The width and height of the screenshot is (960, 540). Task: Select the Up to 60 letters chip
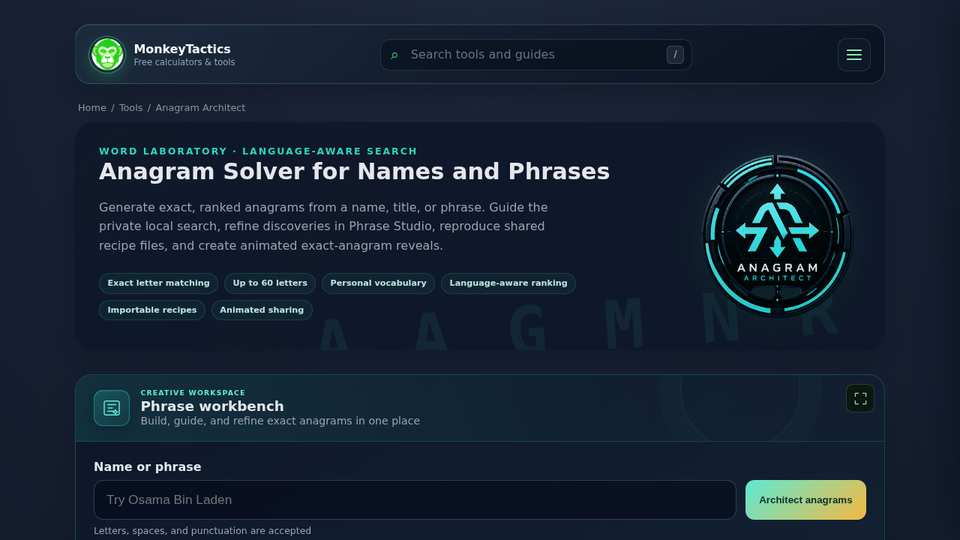coord(270,283)
